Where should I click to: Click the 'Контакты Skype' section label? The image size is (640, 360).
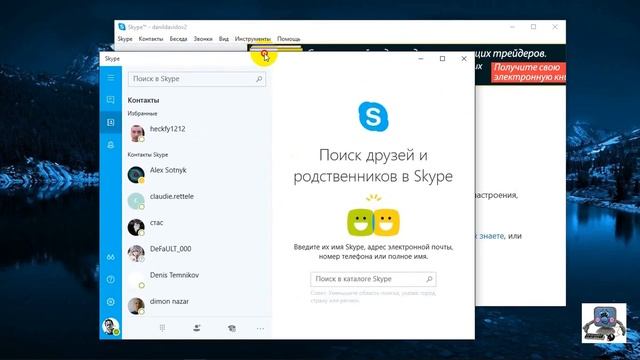148,155
